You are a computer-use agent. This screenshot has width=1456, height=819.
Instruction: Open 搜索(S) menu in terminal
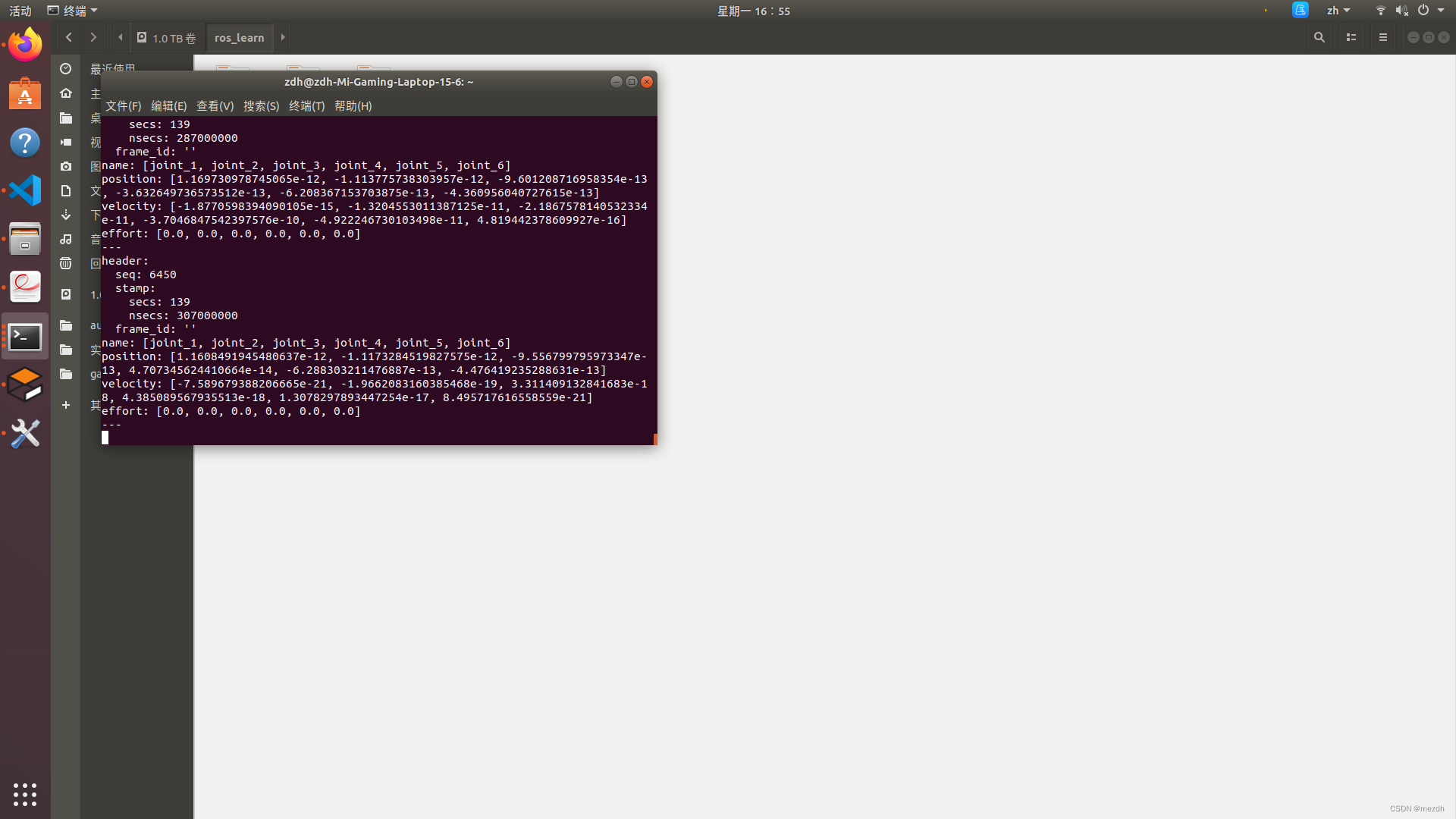pos(261,106)
